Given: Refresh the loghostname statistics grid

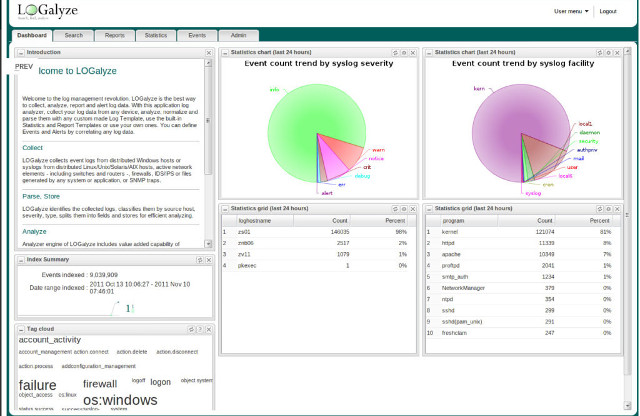Looking at the screenshot, I should [394, 208].
